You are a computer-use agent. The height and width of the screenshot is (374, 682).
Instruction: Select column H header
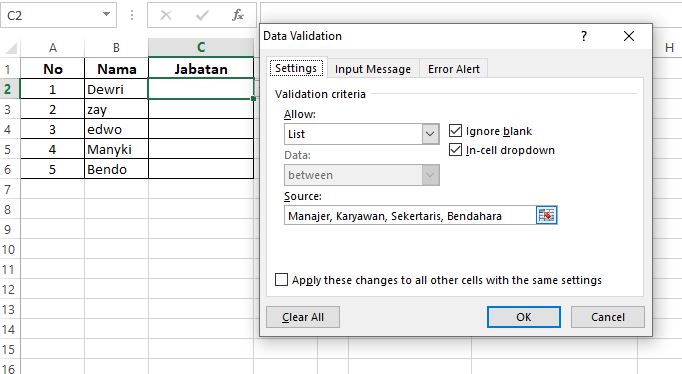(669, 47)
